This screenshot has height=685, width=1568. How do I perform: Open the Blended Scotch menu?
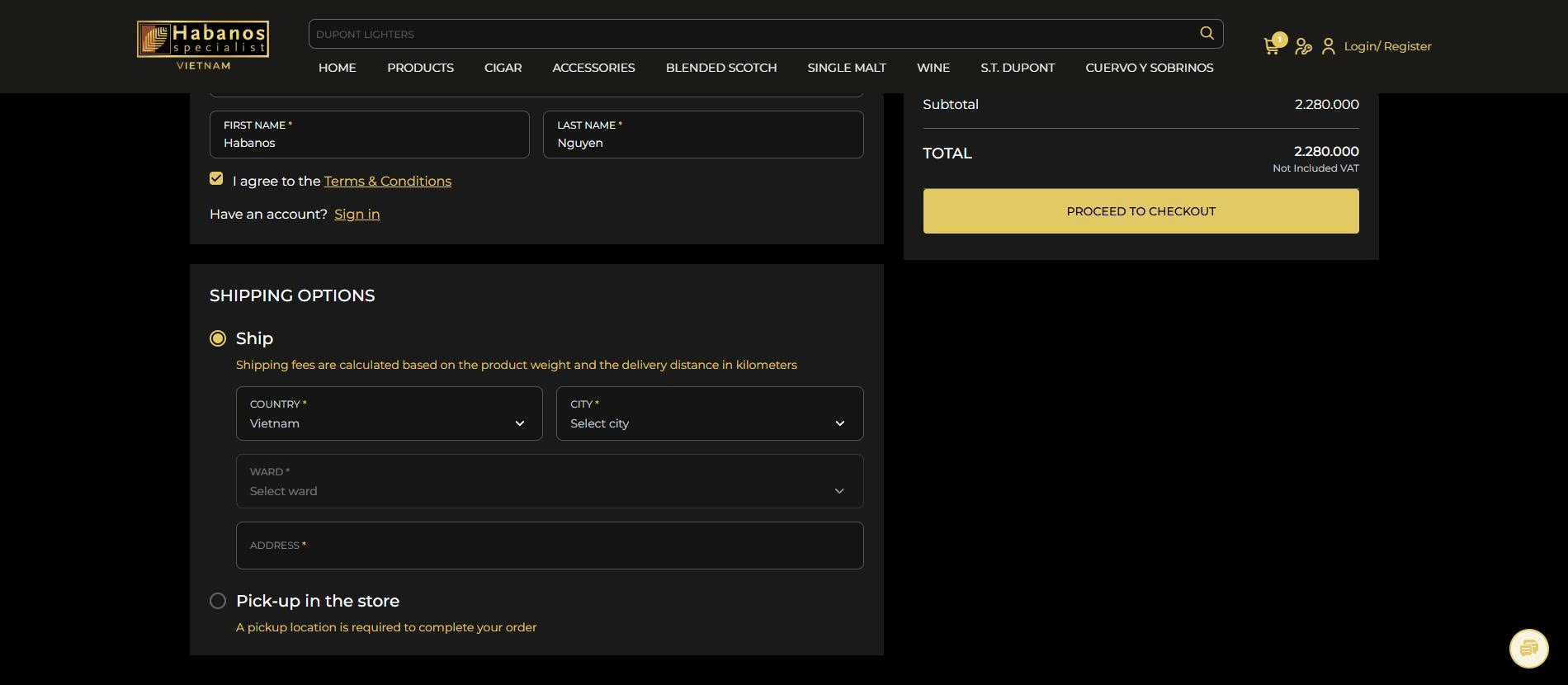[721, 68]
